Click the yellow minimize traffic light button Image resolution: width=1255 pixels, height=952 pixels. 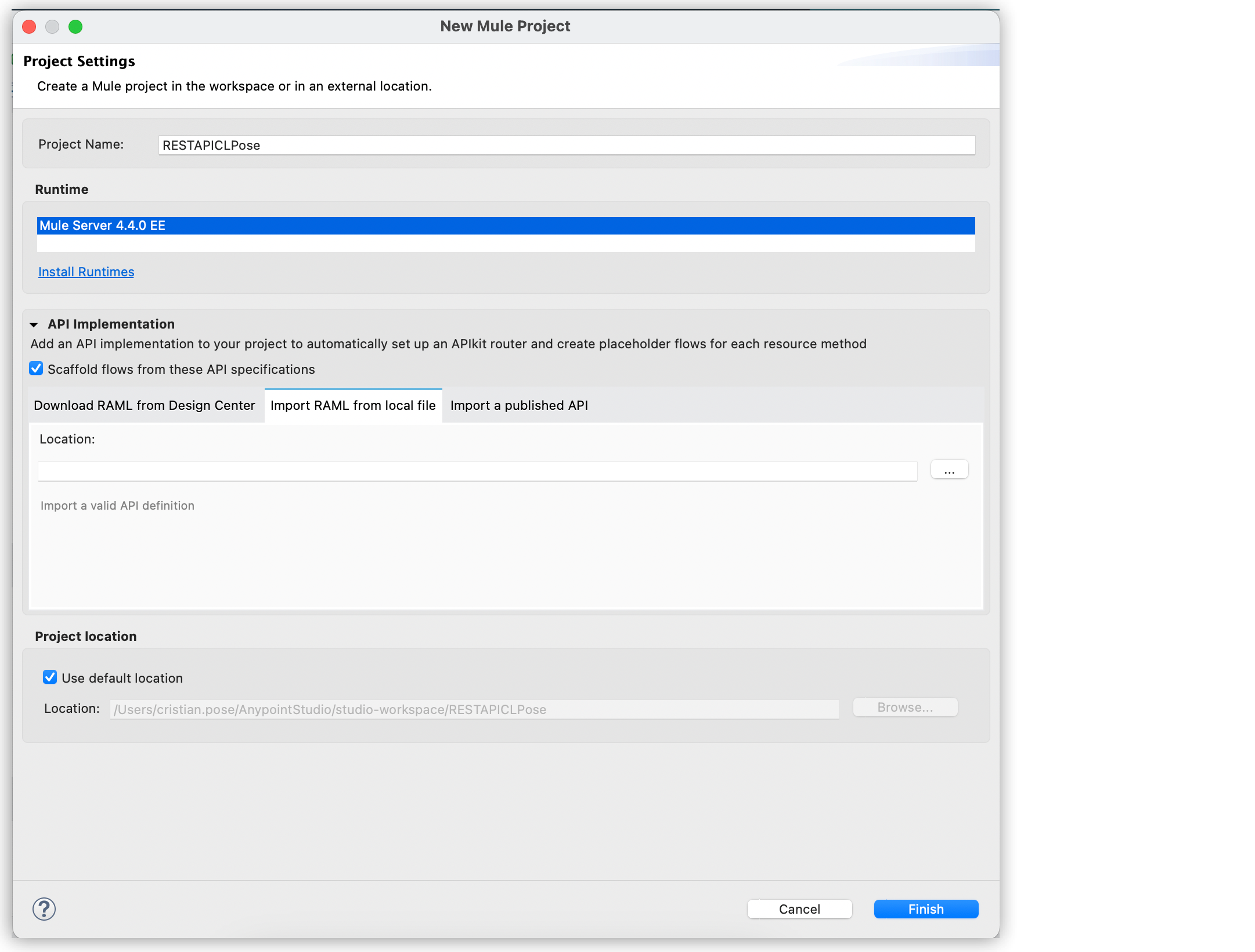point(52,27)
